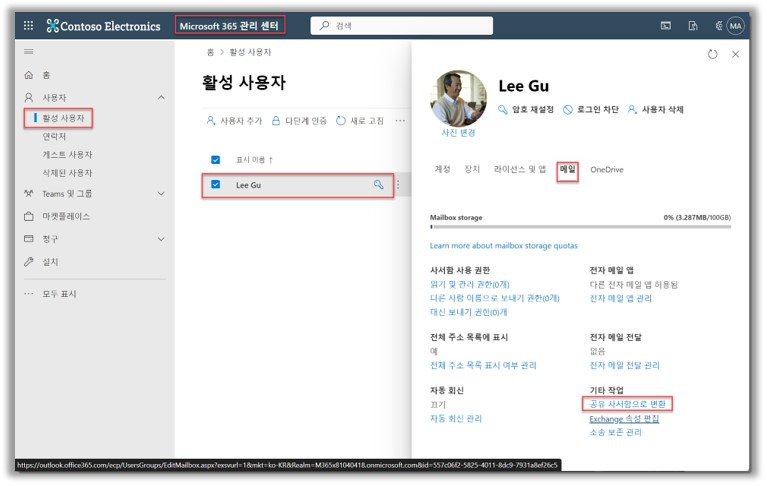
Task: Click the Contoso Electronics logo
Action: pyautogui.click(x=103, y=26)
